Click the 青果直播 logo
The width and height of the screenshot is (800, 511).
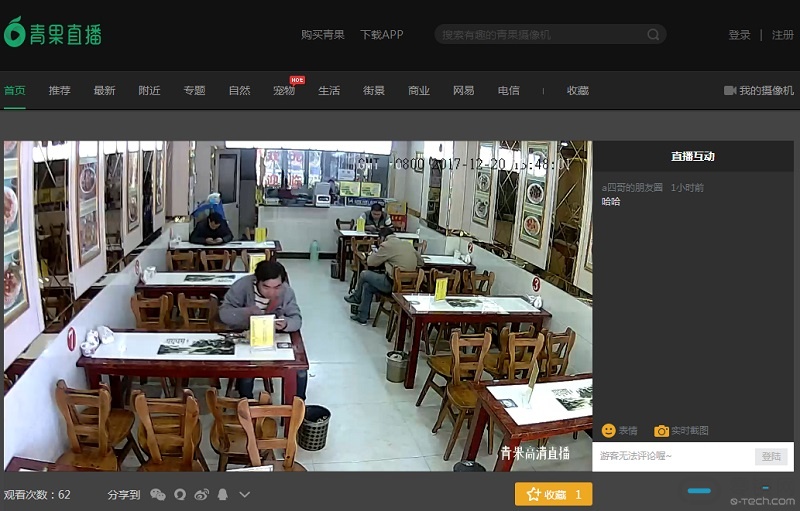[x=52, y=33]
